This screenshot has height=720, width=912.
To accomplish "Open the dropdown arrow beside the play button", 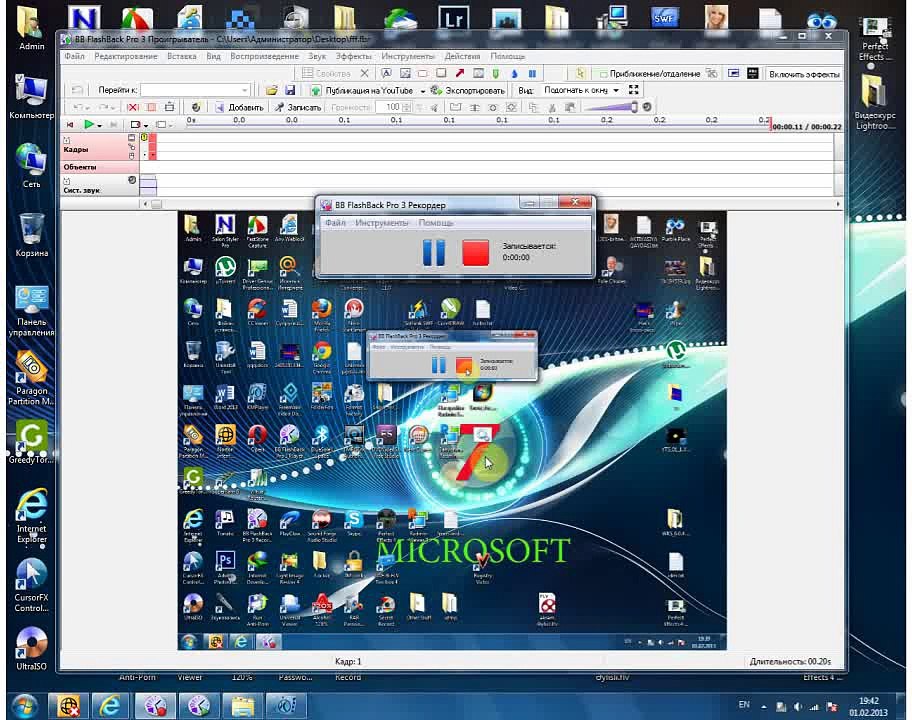I will tap(100, 125).
